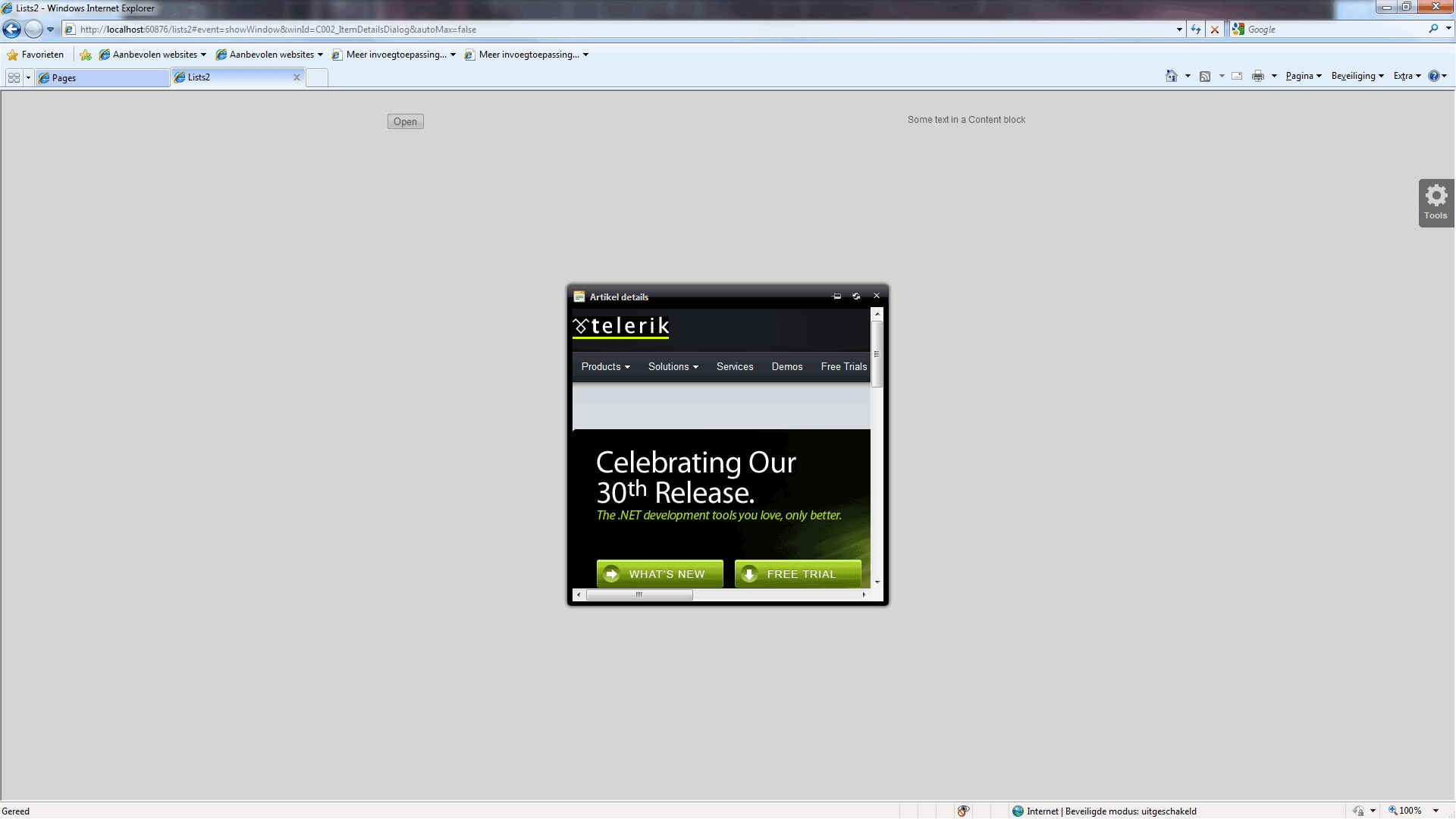Click the 100% zoom level button
Viewport: 1456px width, 819px height.
pos(1405,811)
